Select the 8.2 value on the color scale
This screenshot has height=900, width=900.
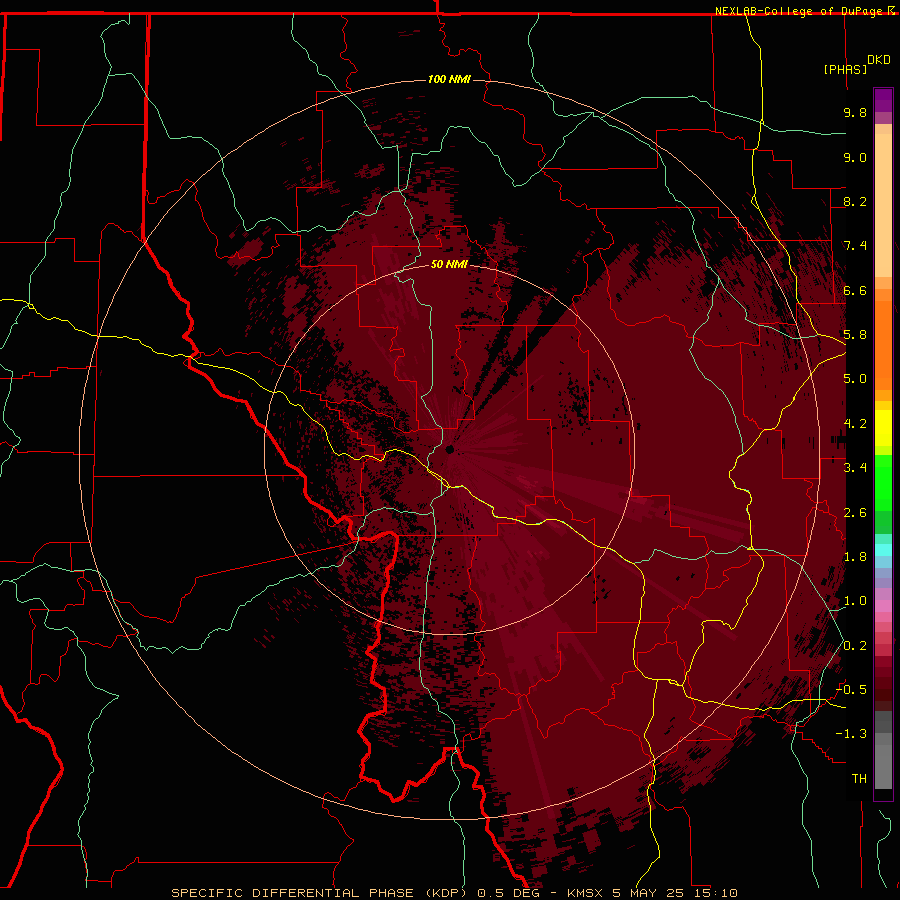(x=855, y=201)
